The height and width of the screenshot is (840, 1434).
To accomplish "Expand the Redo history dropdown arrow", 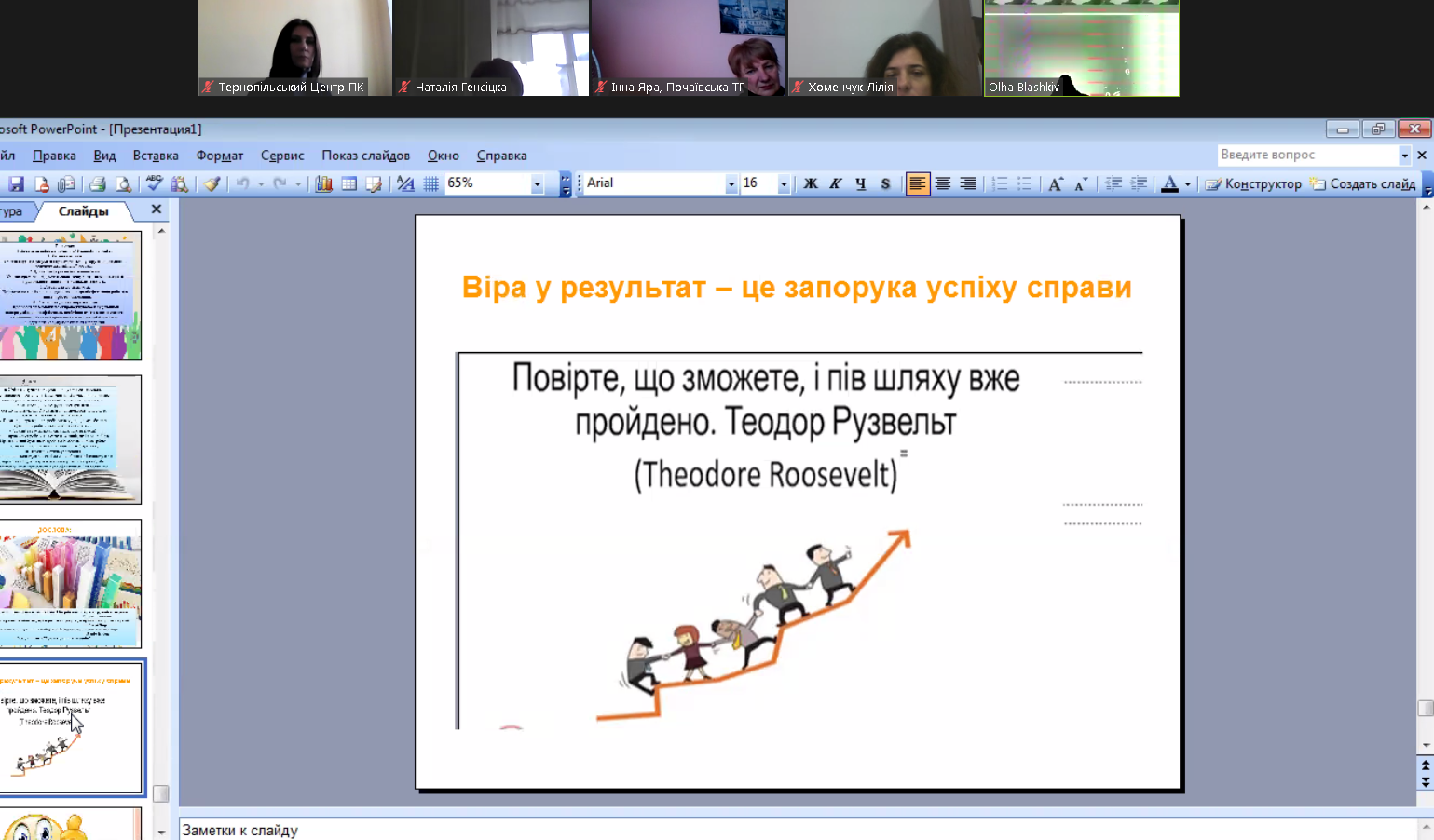I will (297, 183).
